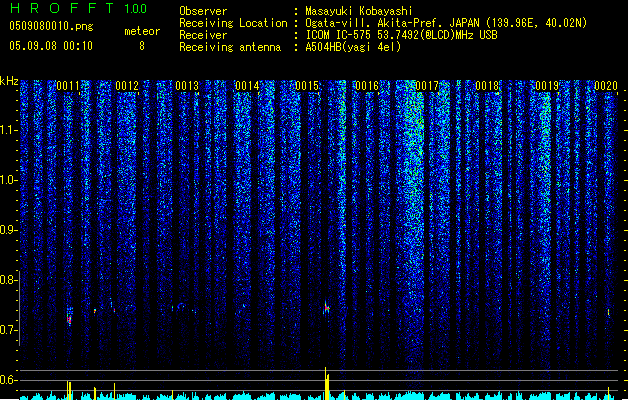Click the 0.7 kHz axis label
This screenshot has height=400, width=629.
8,330
